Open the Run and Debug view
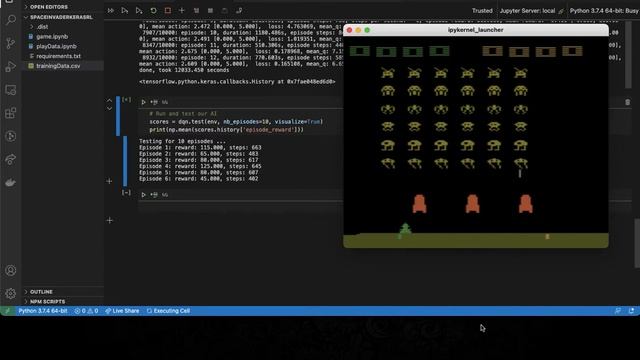Screen dimensions: 640x360 (x=11, y=67)
